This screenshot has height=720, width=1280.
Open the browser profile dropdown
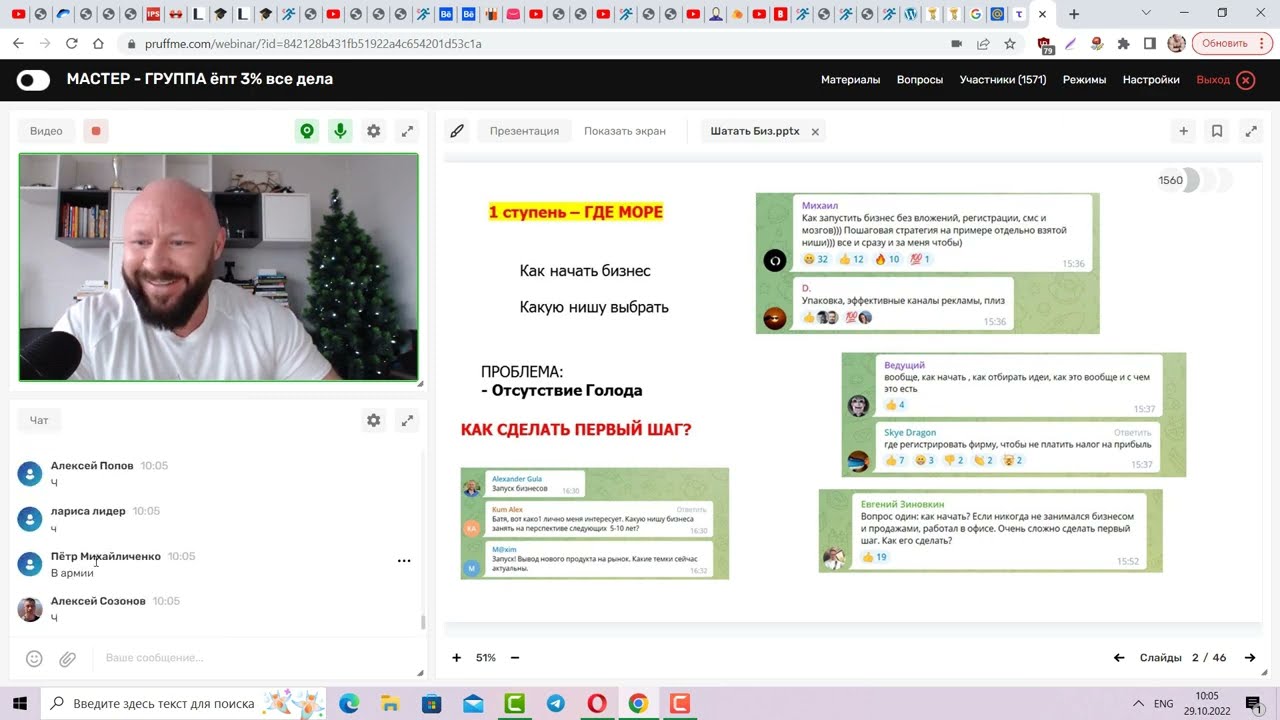tap(1176, 44)
